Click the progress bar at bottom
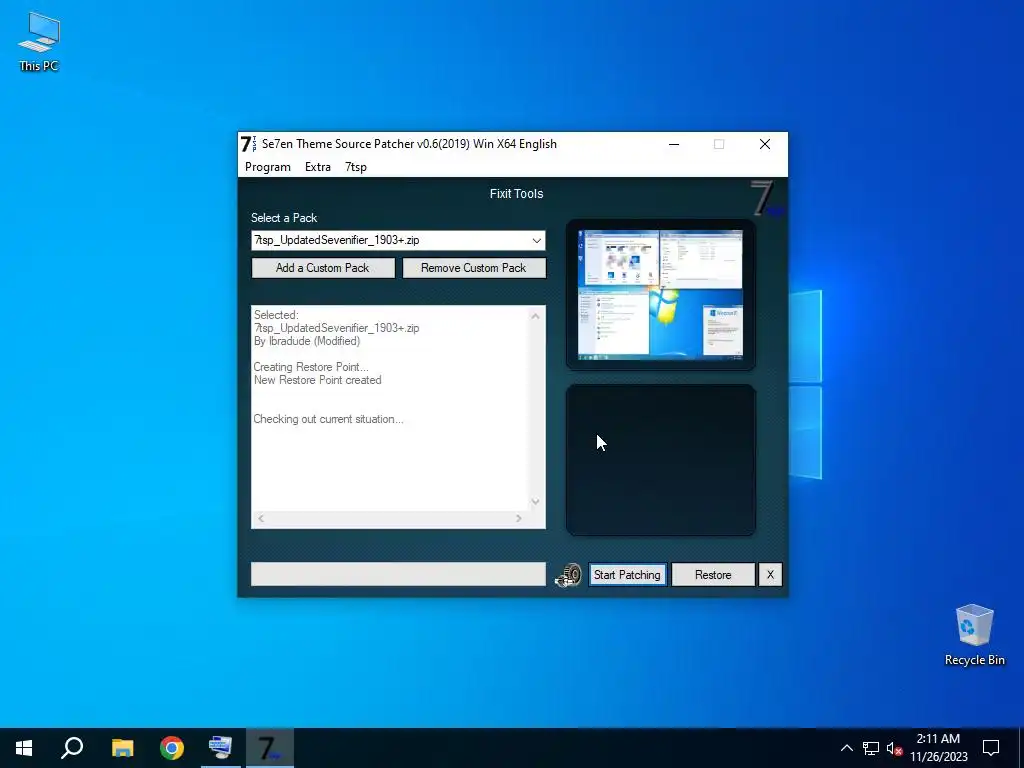Viewport: 1024px width, 768px height. [x=398, y=574]
